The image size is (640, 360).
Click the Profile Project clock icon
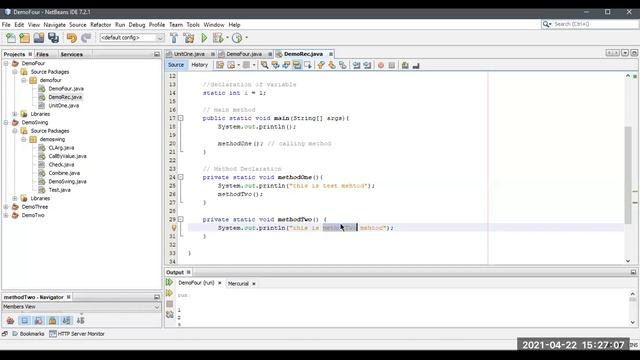(x=237, y=38)
